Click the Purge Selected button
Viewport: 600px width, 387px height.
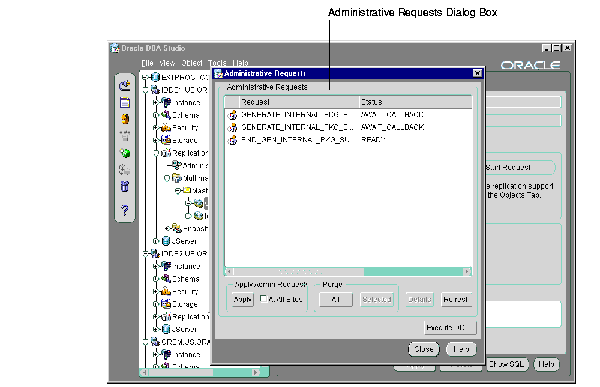click(x=377, y=299)
